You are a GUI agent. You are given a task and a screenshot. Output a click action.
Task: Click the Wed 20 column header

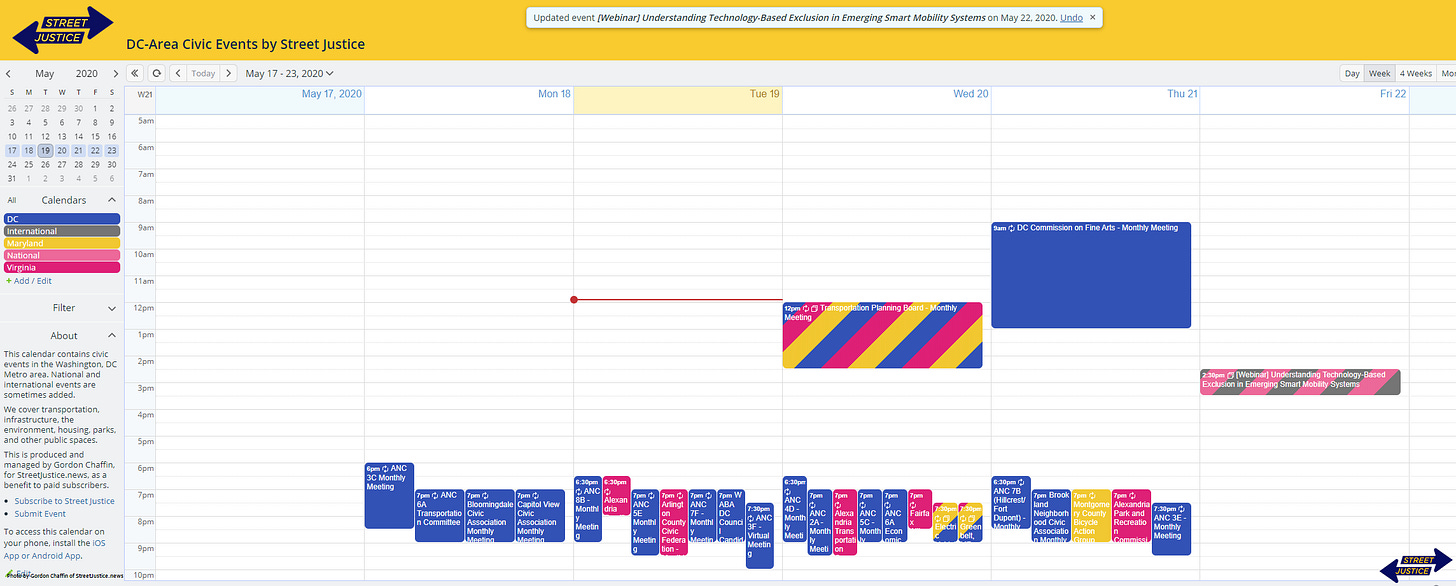tap(970, 94)
